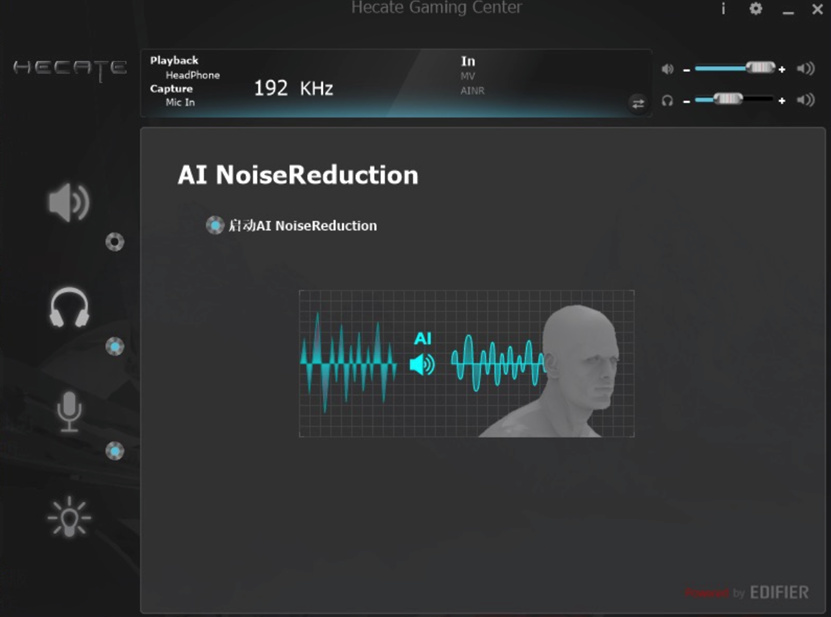Click the Playback heading
This screenshot has width=831, height=617.
(174, 60)
